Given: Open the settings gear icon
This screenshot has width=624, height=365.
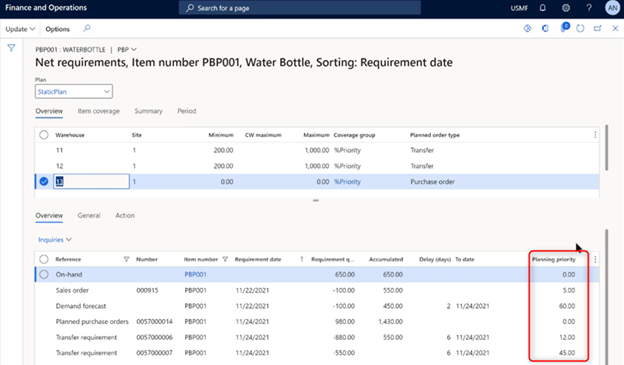Looking at the screenshot, I should coord(566,8).
